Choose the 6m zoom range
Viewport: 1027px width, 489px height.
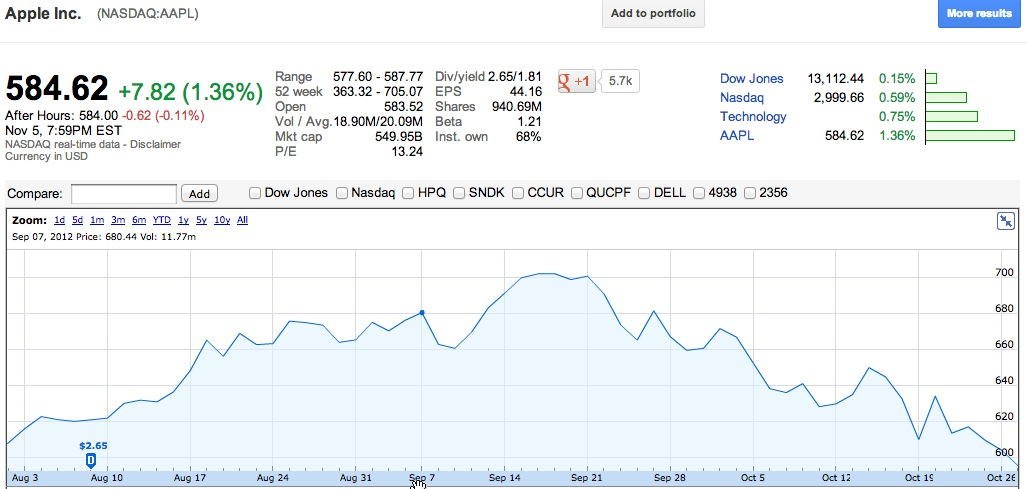pyautogui.click(x=138, y=221)
